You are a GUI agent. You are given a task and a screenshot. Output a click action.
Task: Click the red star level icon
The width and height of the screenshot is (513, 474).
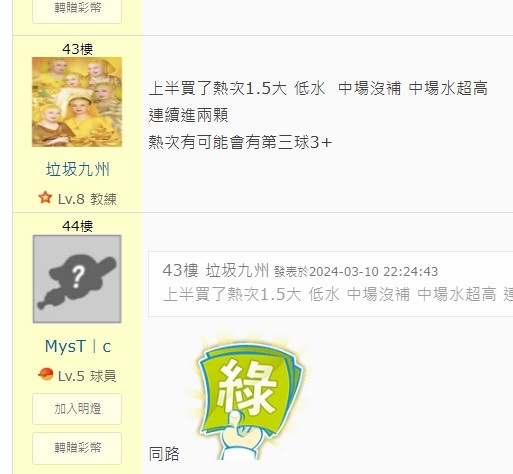[45, 197]
